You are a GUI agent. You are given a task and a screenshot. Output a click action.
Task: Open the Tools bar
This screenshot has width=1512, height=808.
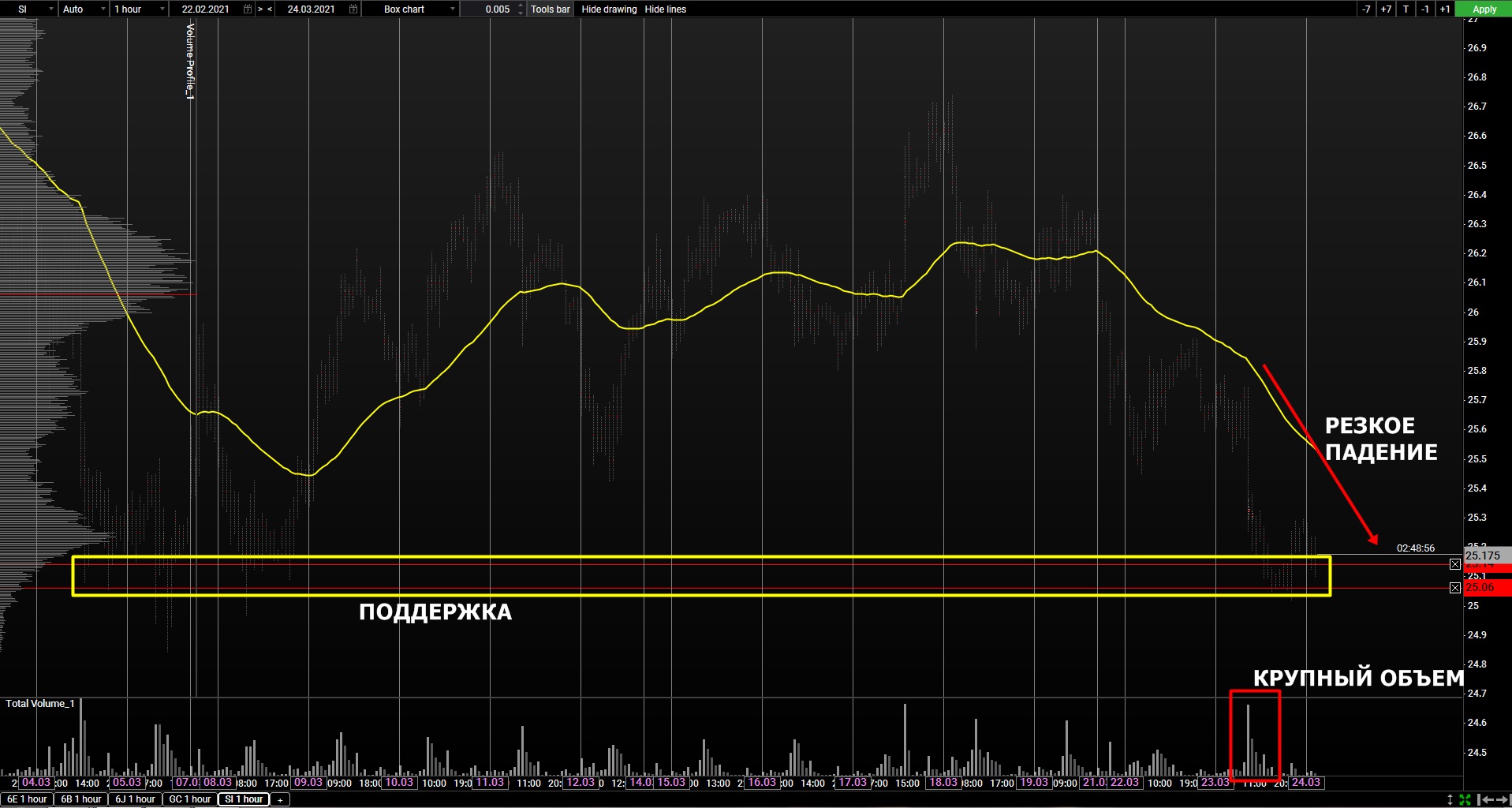[x=551, y=9]
